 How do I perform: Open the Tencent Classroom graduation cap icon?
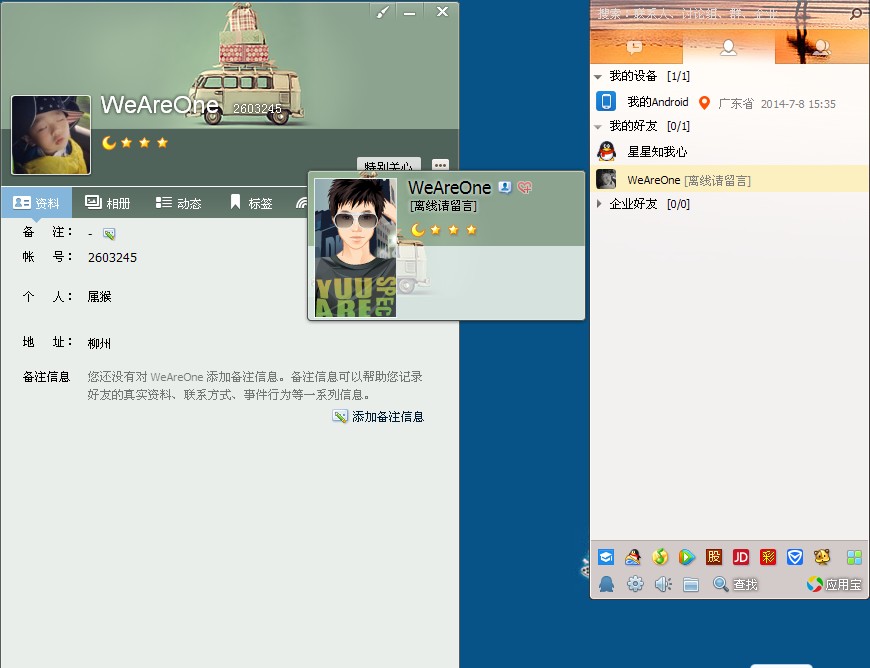tap(606, 556)
